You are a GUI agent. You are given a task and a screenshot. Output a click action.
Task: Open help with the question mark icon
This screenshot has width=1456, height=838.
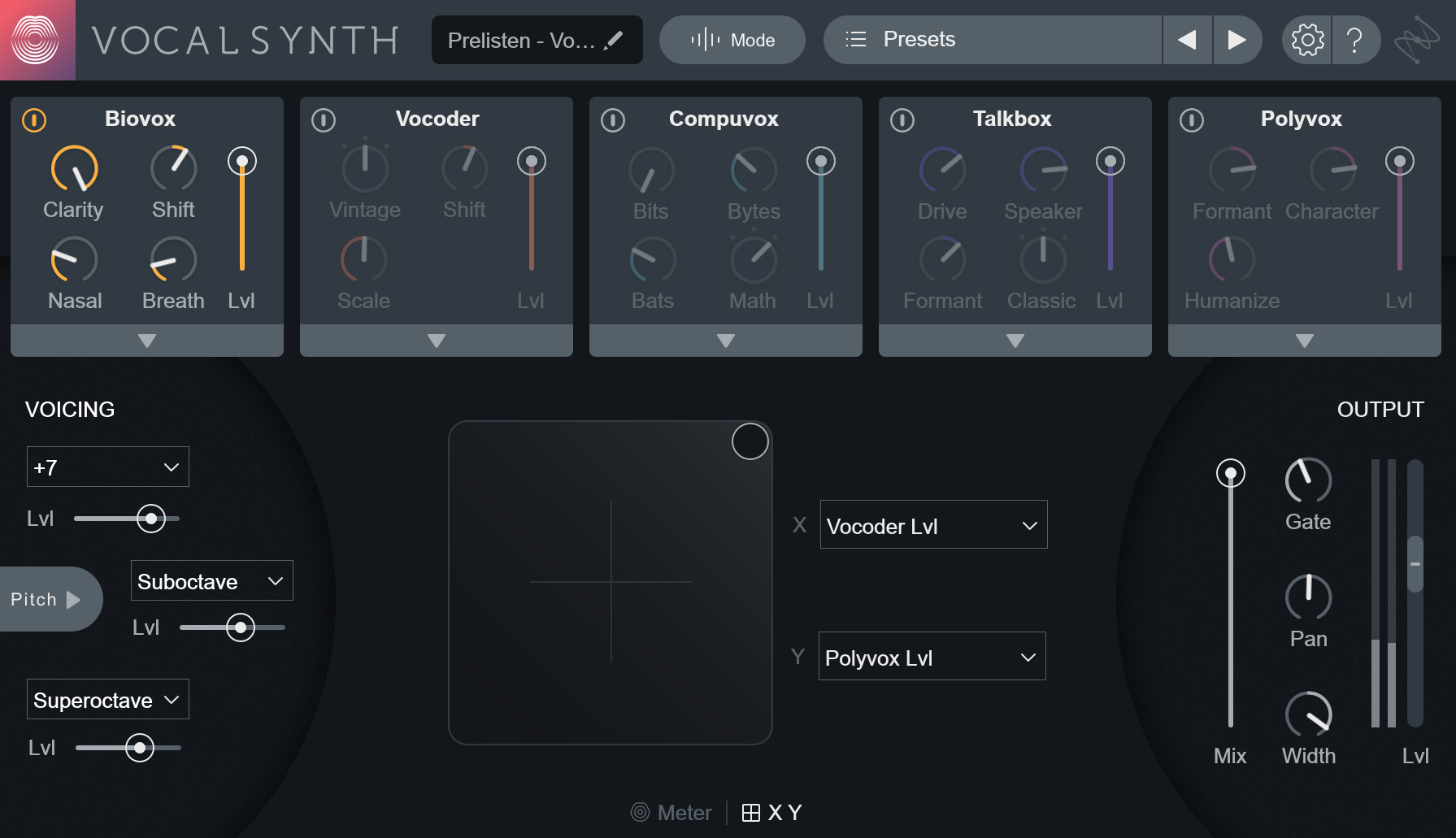[x=1355, y=40]
